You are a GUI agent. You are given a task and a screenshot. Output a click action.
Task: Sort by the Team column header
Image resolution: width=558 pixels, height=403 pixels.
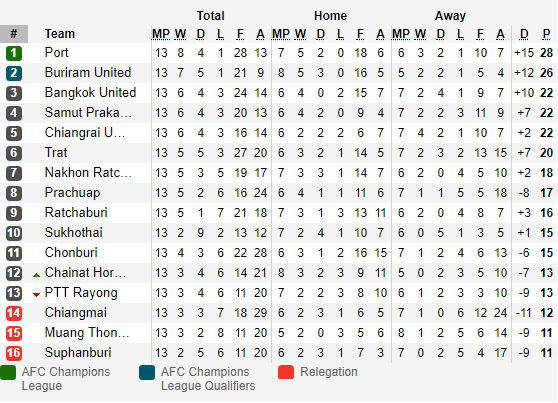tap(60, 34)
